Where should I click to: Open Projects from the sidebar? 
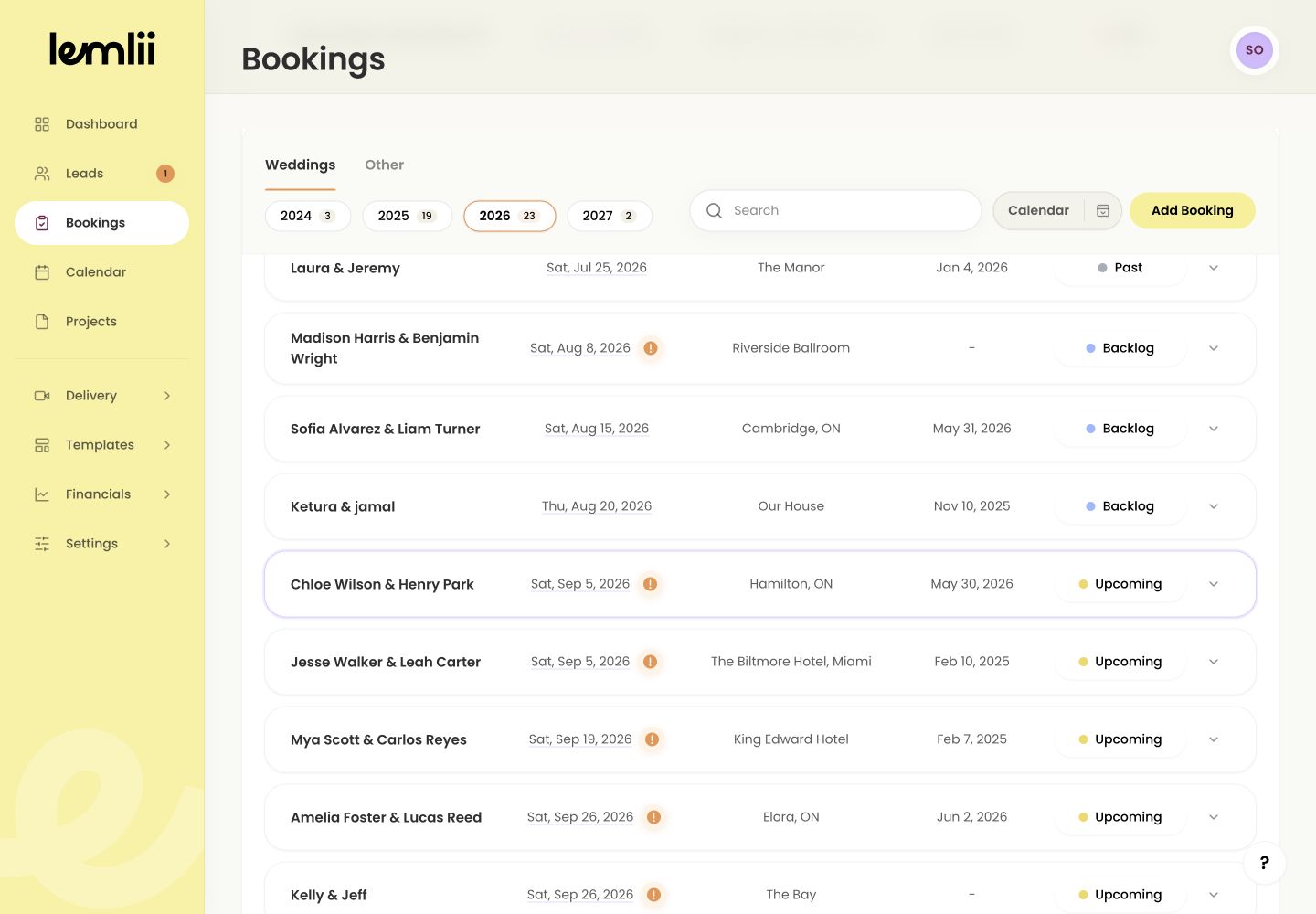click(101, 322)
